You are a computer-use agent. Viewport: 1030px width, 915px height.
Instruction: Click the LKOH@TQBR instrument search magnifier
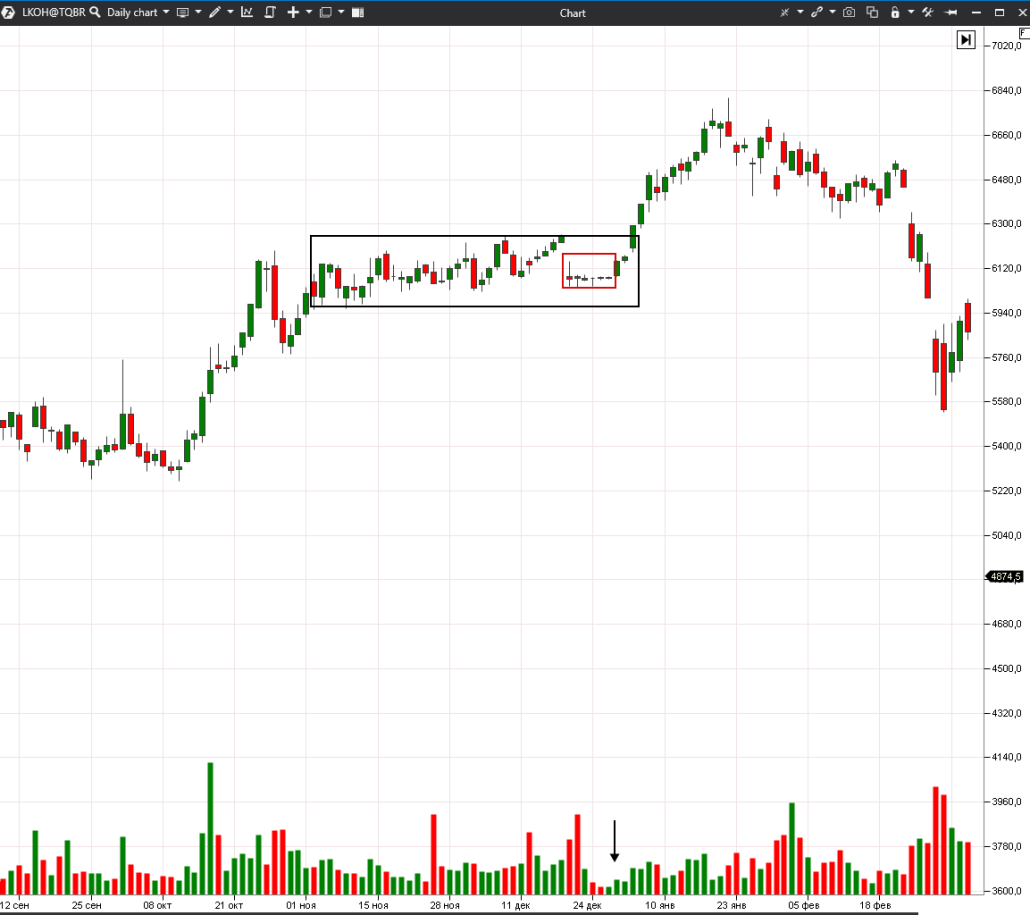(x=94, y=13)
